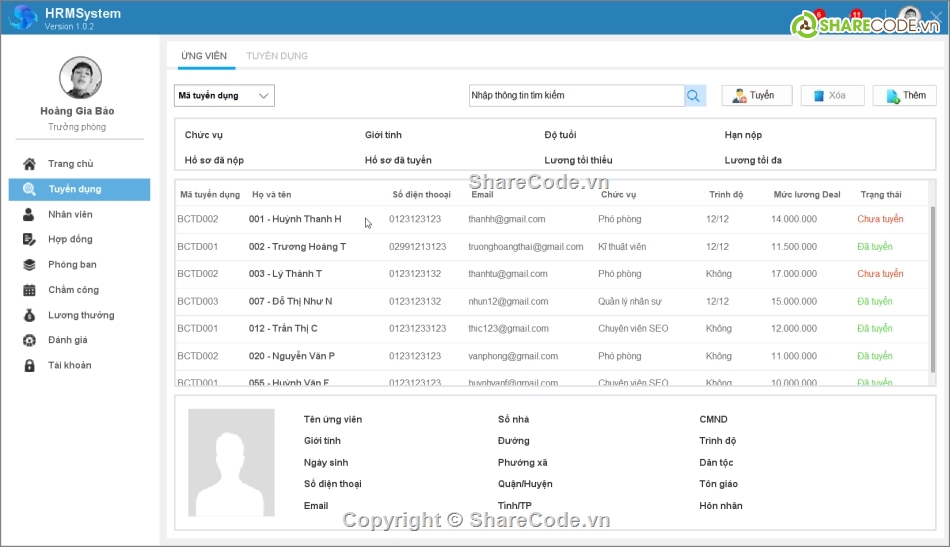950x547 pixels.
Task: Open Lương thưởng money bag icon
Action: tap(29, 315)
